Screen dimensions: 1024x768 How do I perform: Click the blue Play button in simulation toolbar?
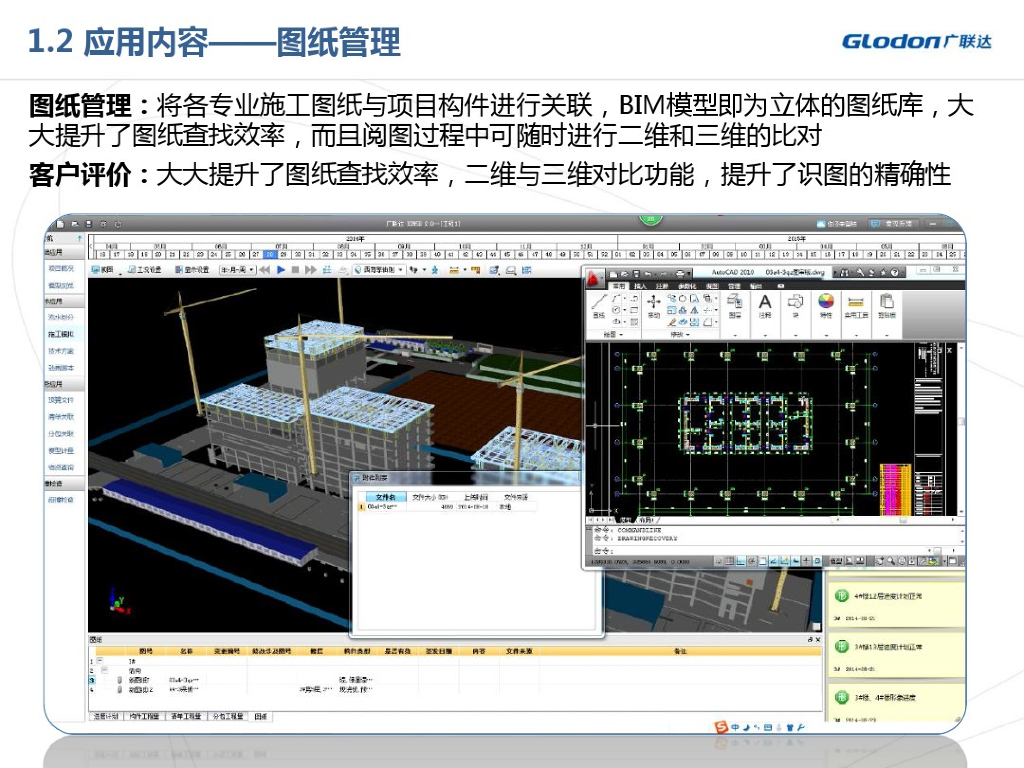282,270
